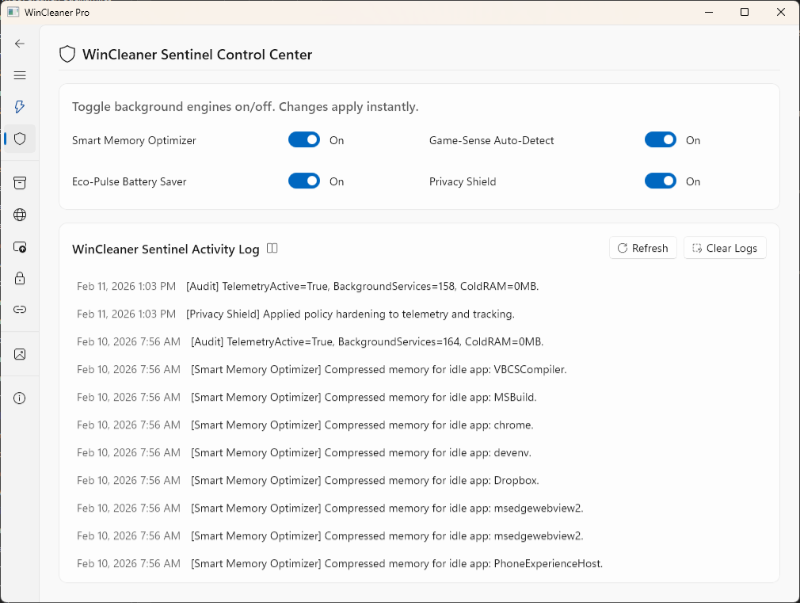800x603 pixels.
Task: Open the hamburger navigation menu
Action: (19, 75)
